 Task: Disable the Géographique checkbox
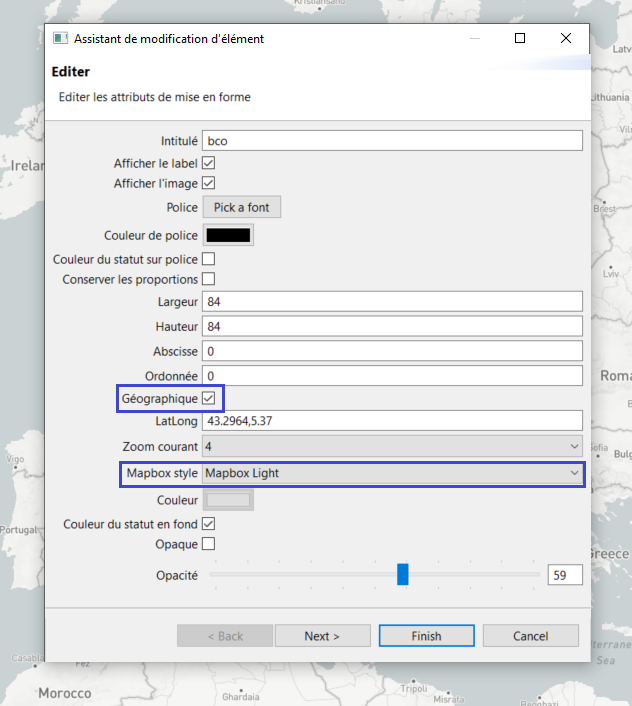click(209, 398)
